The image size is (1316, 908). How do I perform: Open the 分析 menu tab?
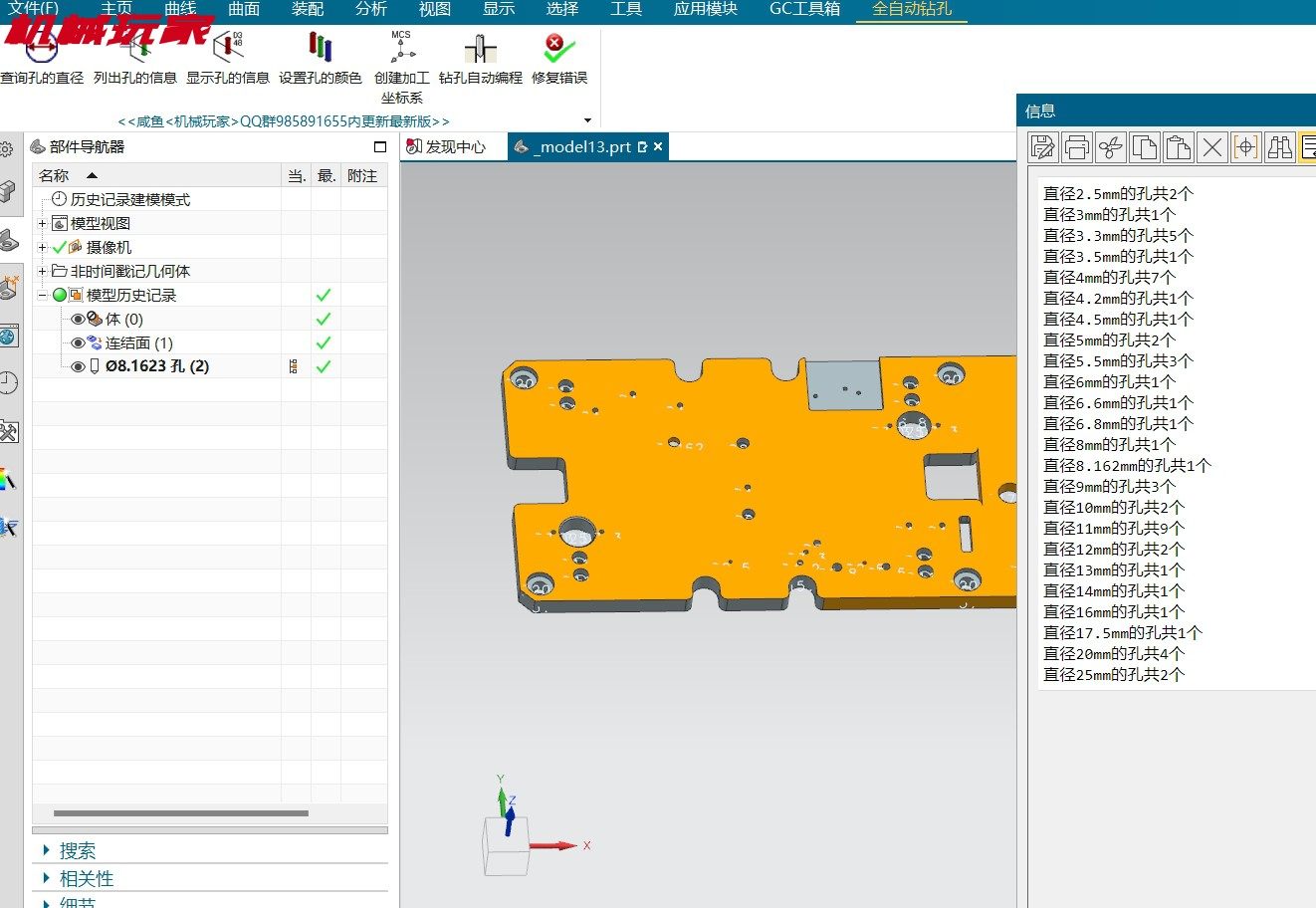click(x=371, y=9)
